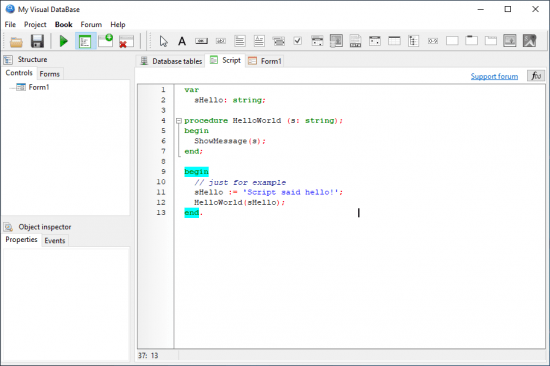This screenshot has width=550, height=366.
Task: Collapse the HelloWorld procedure code fold
Action: pyautogui.click(x=179, y=121)
